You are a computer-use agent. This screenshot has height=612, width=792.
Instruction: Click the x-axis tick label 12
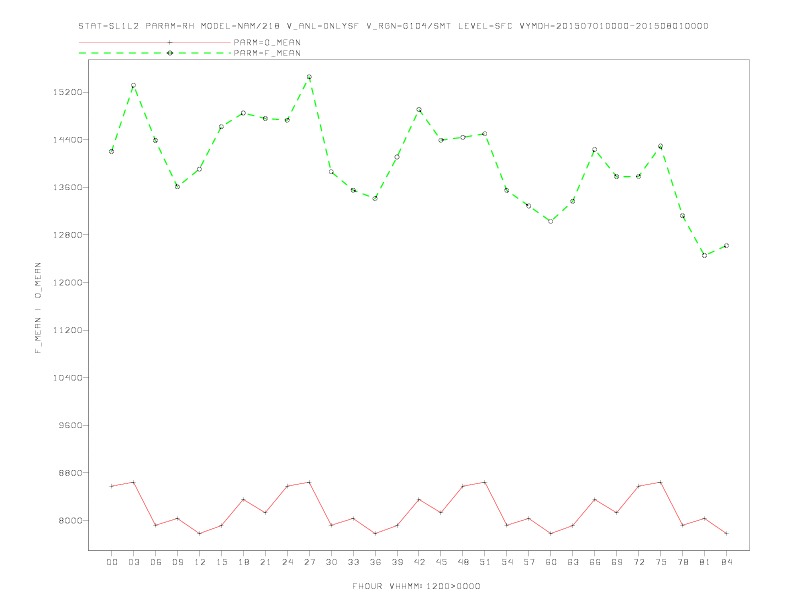(200, 562)
